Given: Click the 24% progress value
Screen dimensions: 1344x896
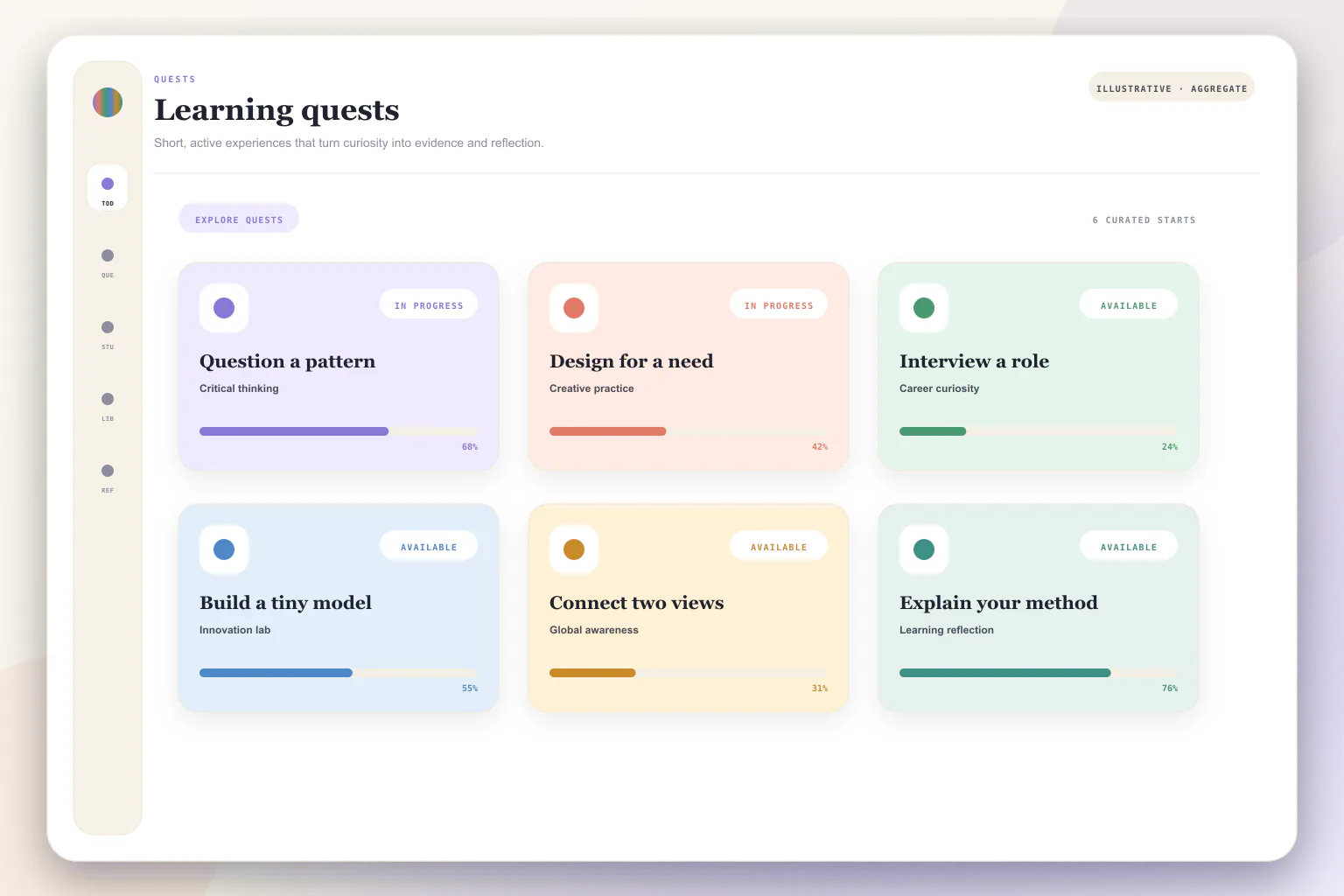Looking at the screenshot, I should (1170, 447).
